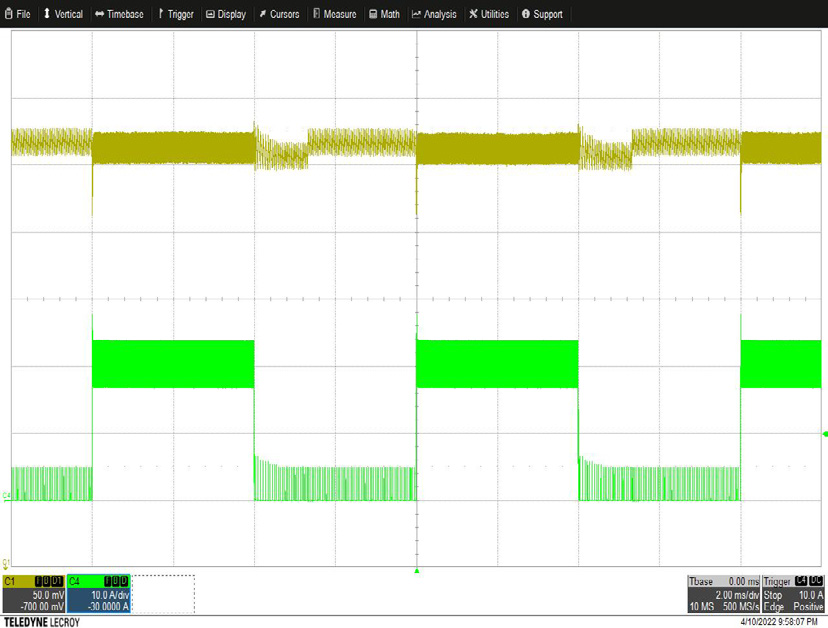
Task: Open the Analysis menu
Action: [434, 14]
